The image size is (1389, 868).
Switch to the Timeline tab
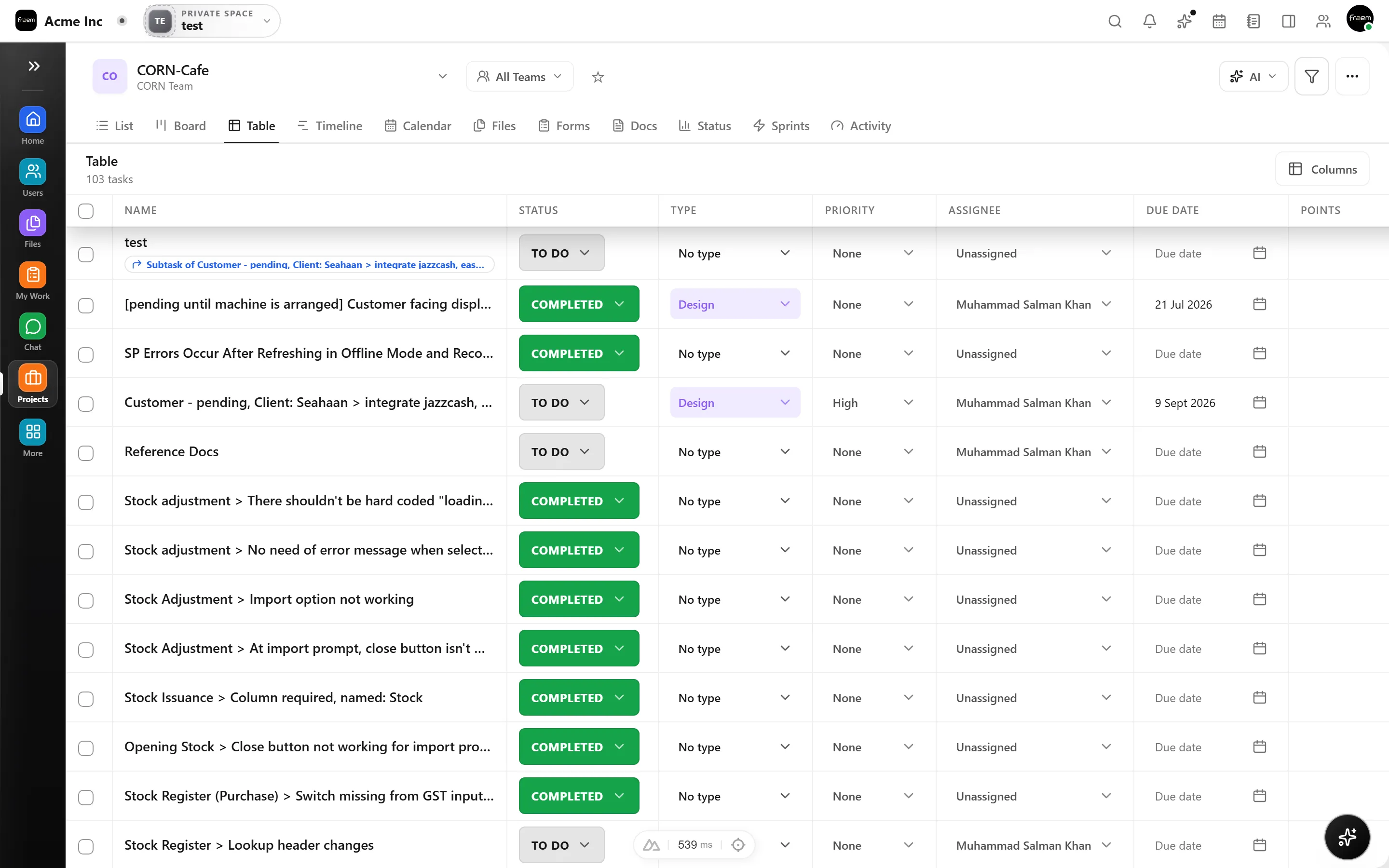330,126
